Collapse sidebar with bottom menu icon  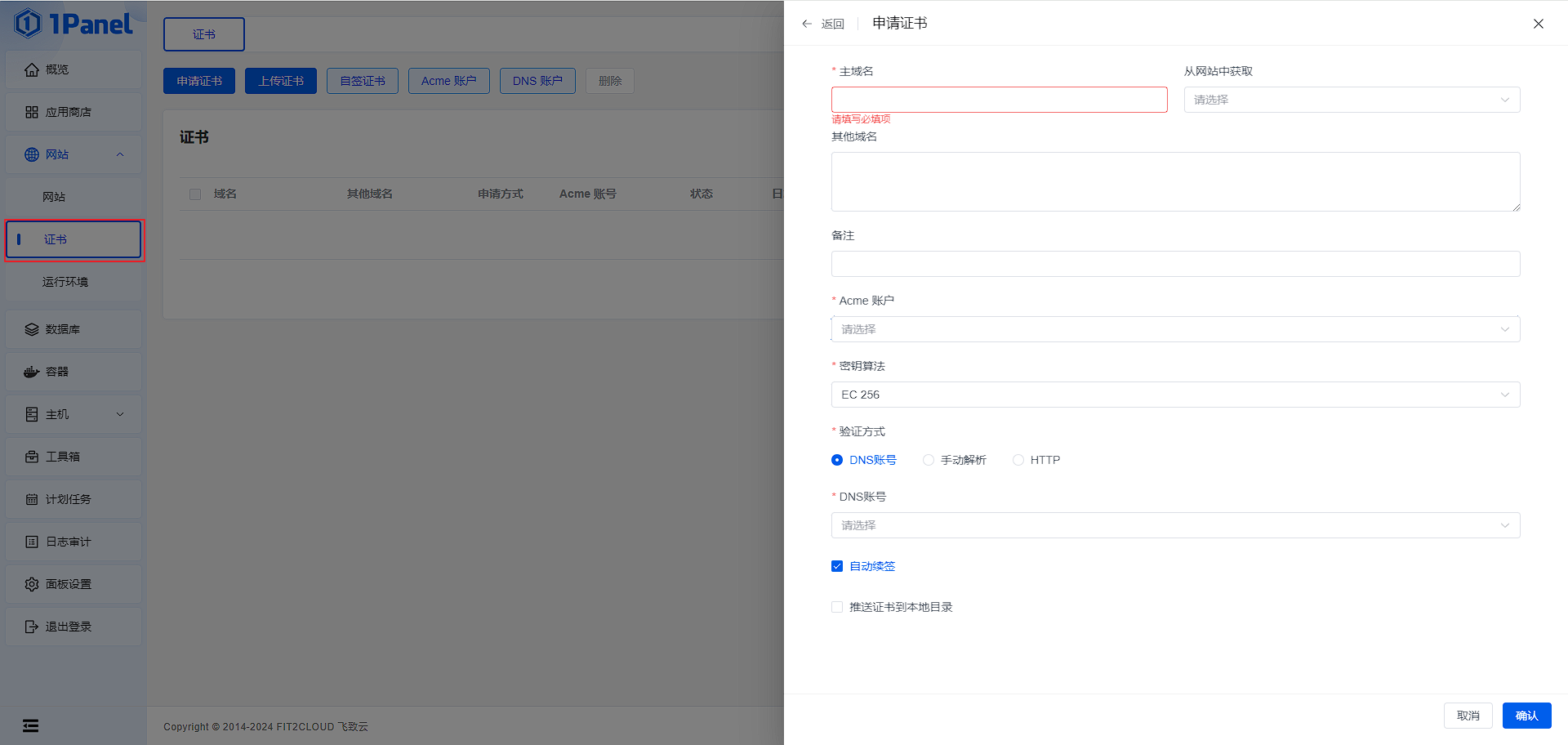[30, 725]
